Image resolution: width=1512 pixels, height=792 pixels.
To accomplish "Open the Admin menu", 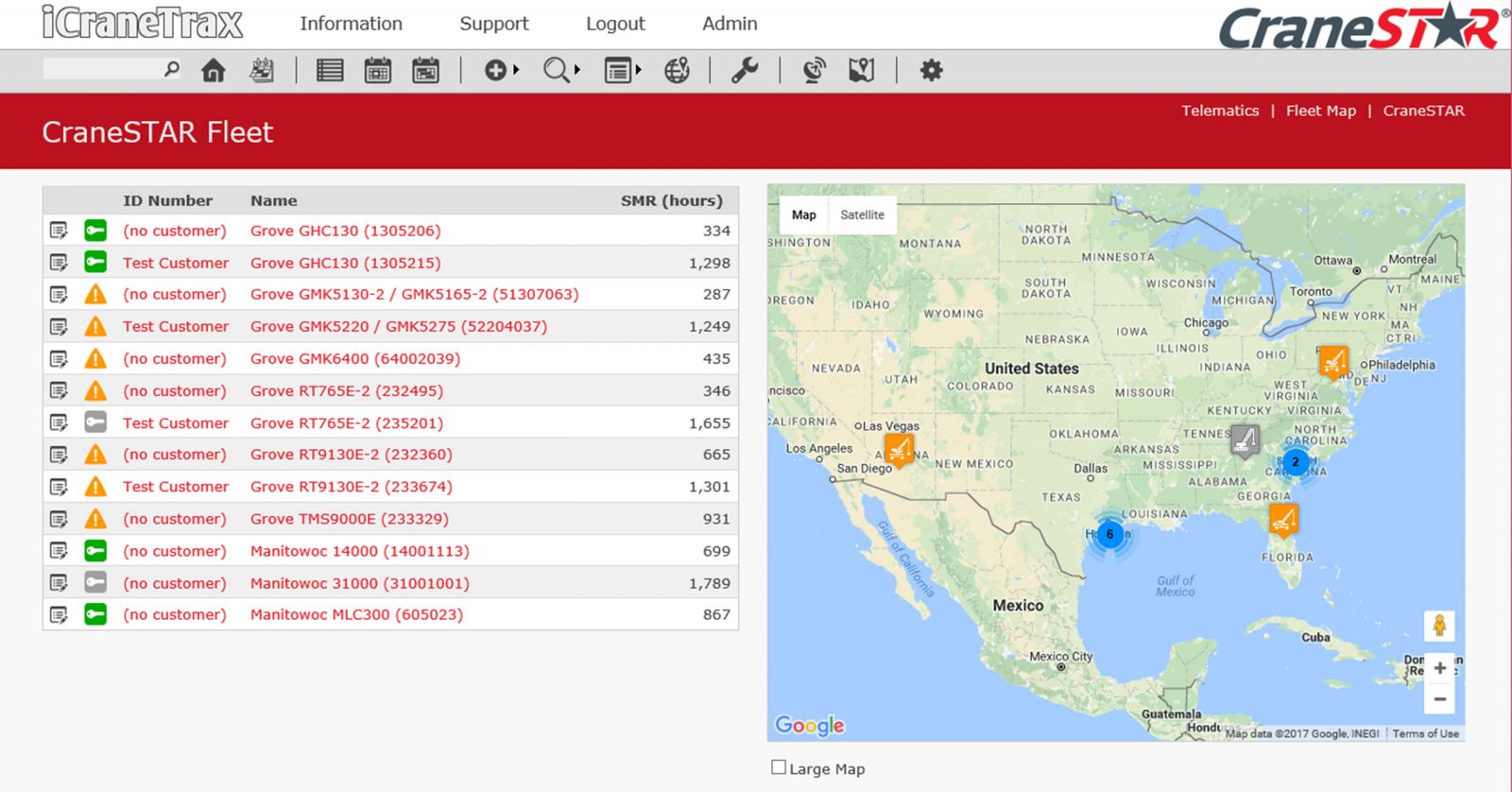I will point(730,24).
